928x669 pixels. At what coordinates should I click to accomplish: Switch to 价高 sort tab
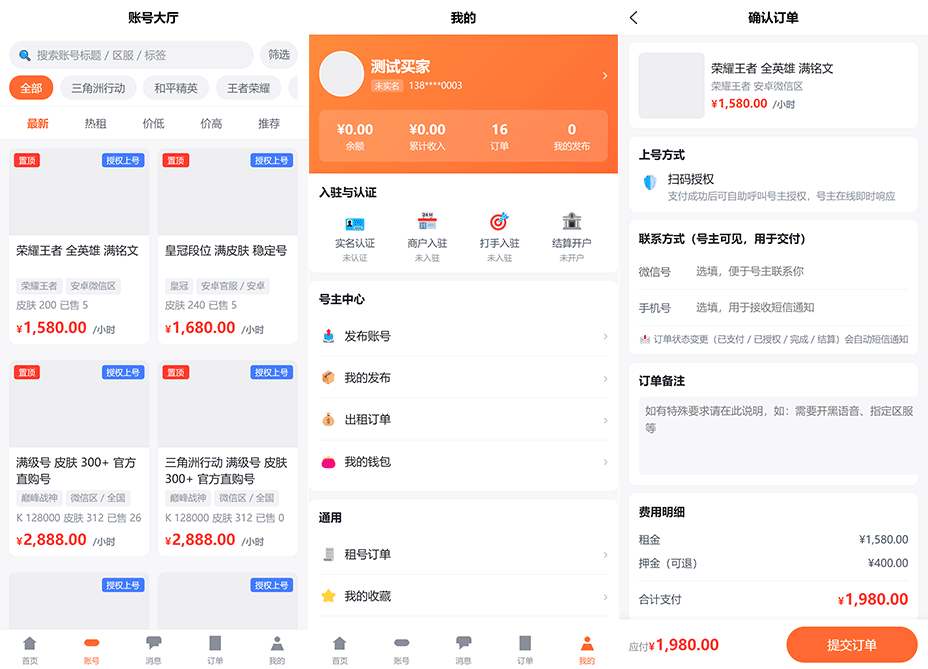pos(211,124)
